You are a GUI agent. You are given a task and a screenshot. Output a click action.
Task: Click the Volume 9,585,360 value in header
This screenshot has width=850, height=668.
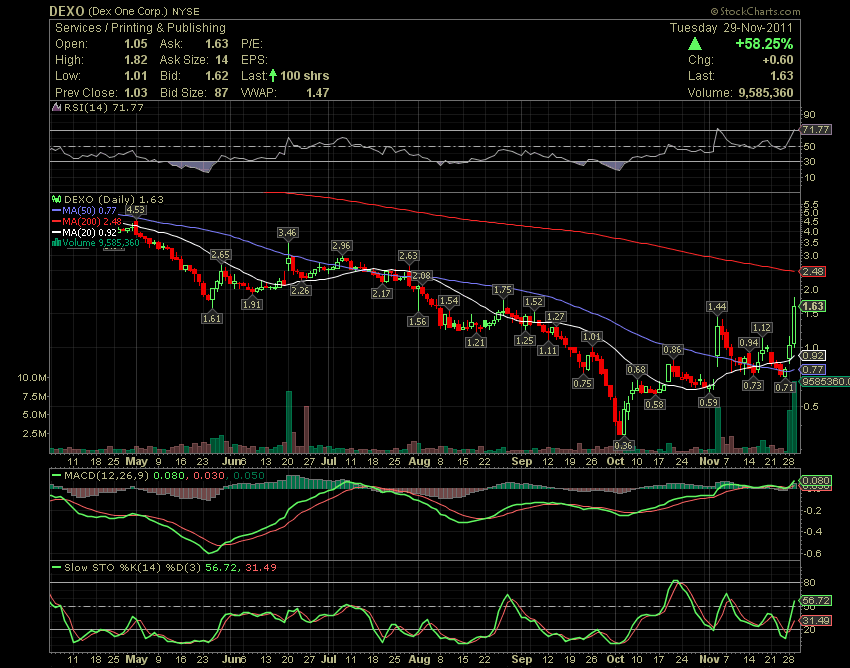click(x=765, y=93)
